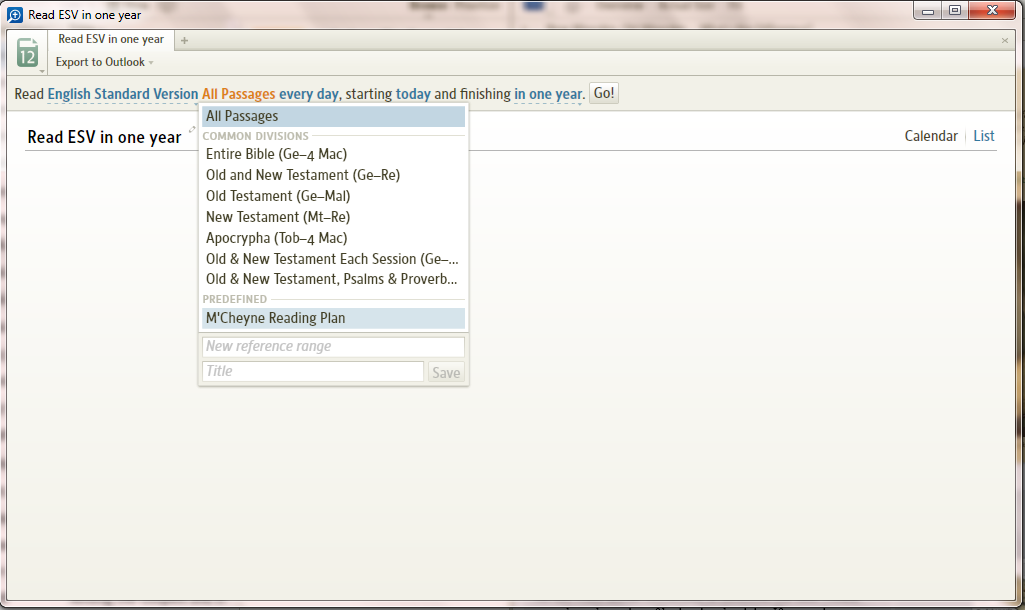Image resolution: width=1025 pixels, height=610 pixels.
Task: Switch to List view
Action: [x=984, y=136]
